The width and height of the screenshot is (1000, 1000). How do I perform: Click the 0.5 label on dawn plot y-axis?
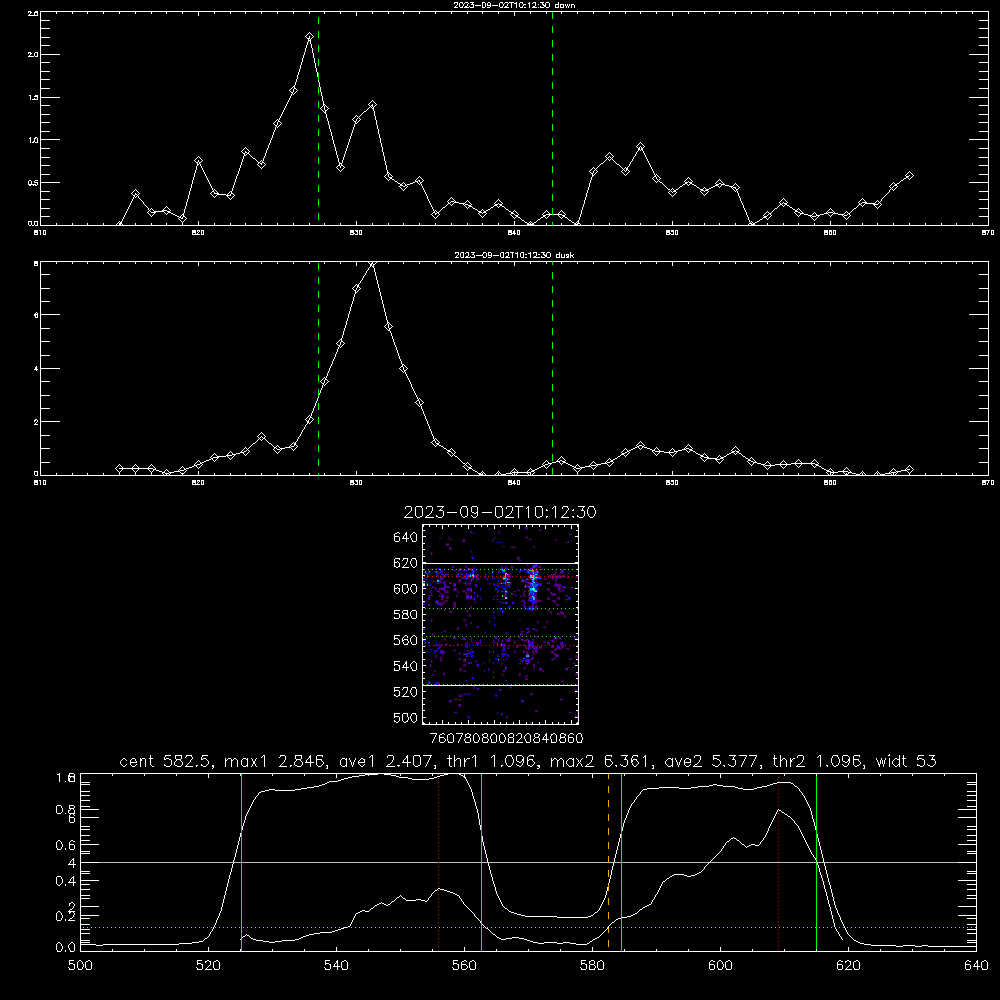(x=33, y=182)
